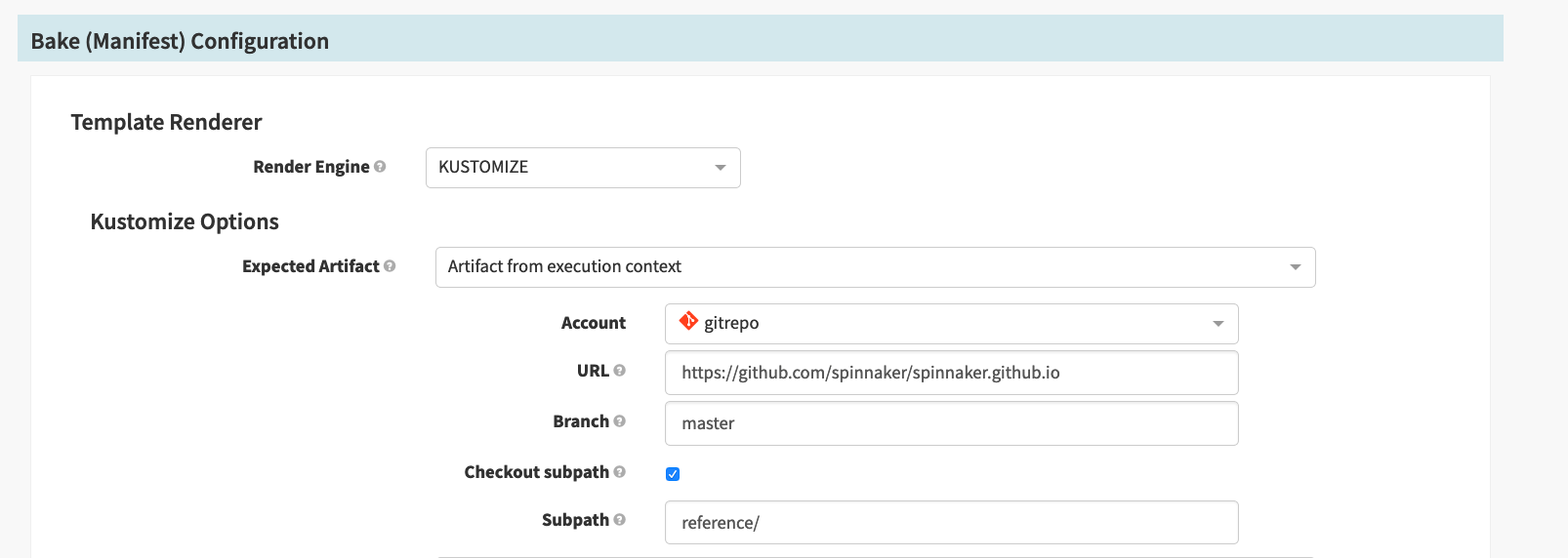
Task: Open the Render Engine KUSTOMIZE dropdown
Action: (583, 168)
